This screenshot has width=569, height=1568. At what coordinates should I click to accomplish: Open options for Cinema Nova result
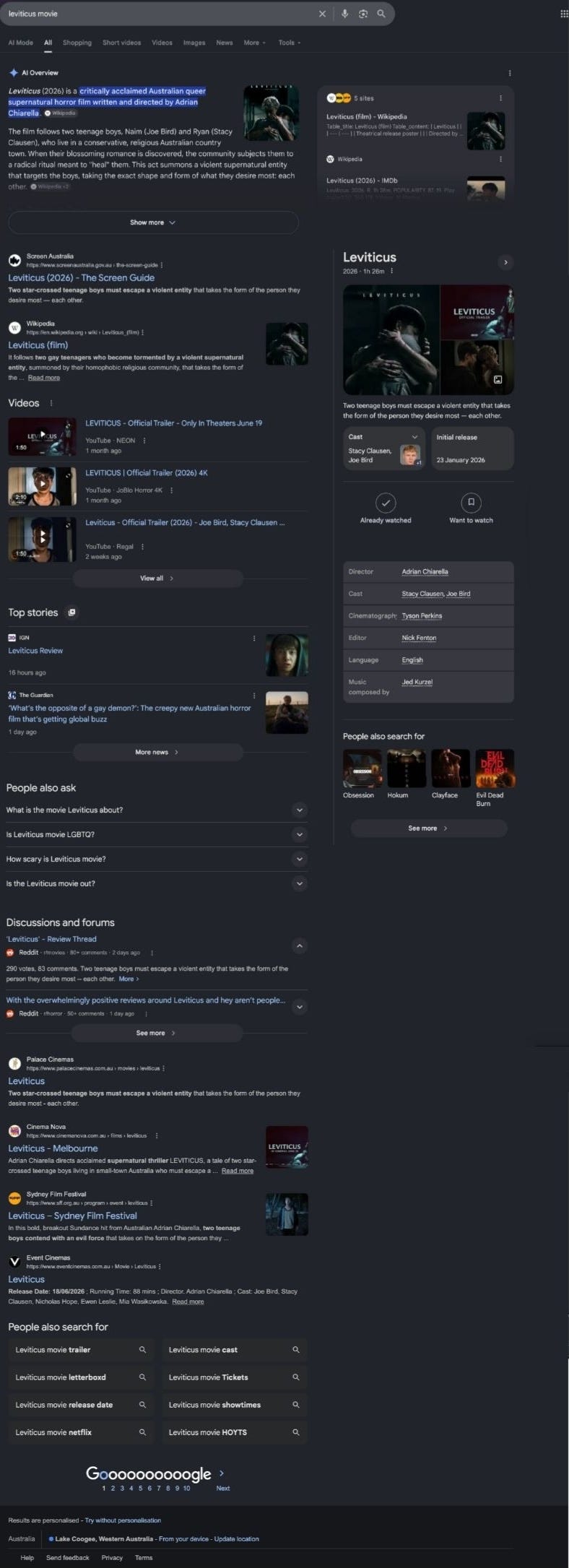157,1135
